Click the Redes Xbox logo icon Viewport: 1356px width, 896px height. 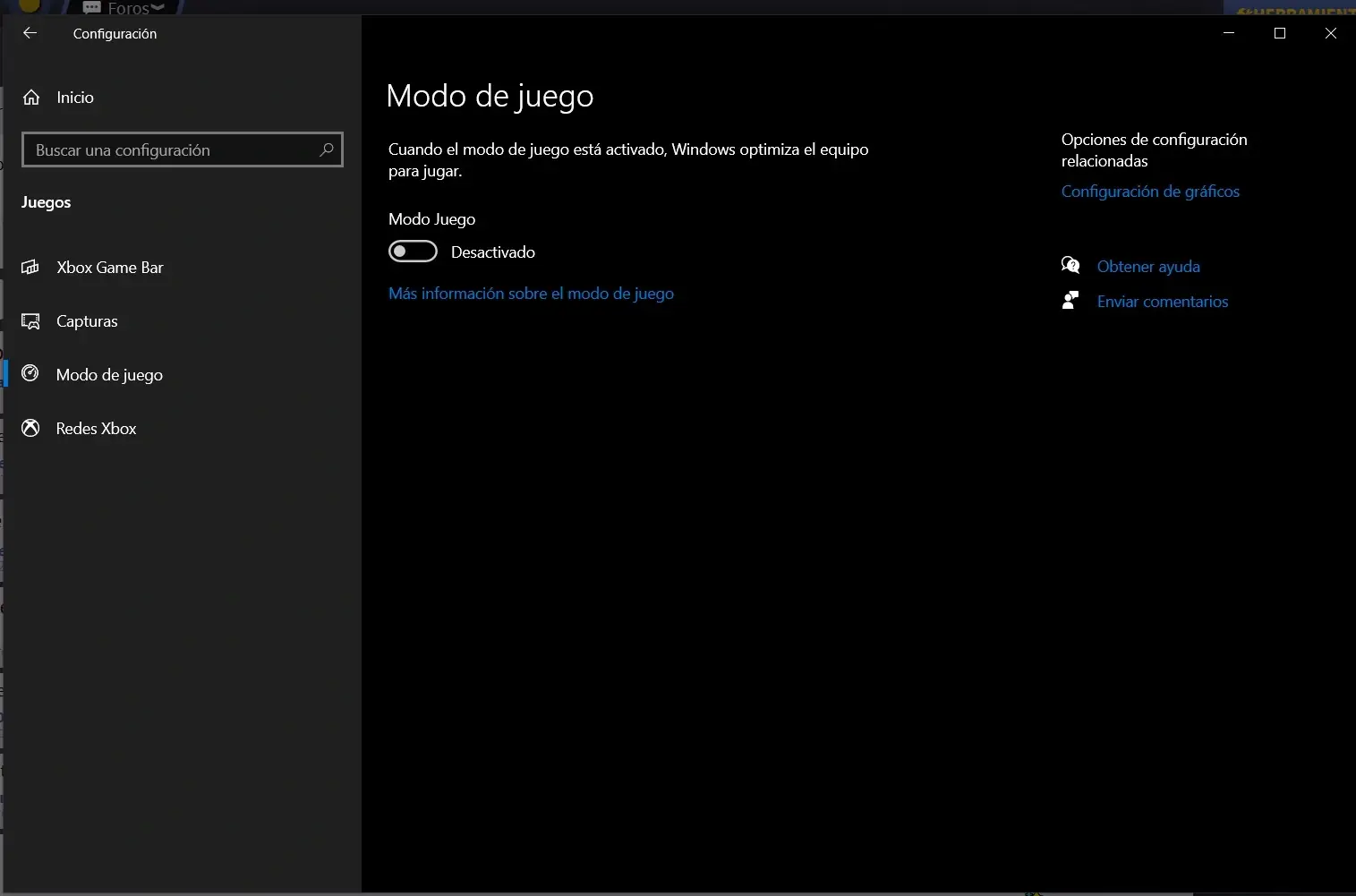pyautogui.click(x=30, y=428)
